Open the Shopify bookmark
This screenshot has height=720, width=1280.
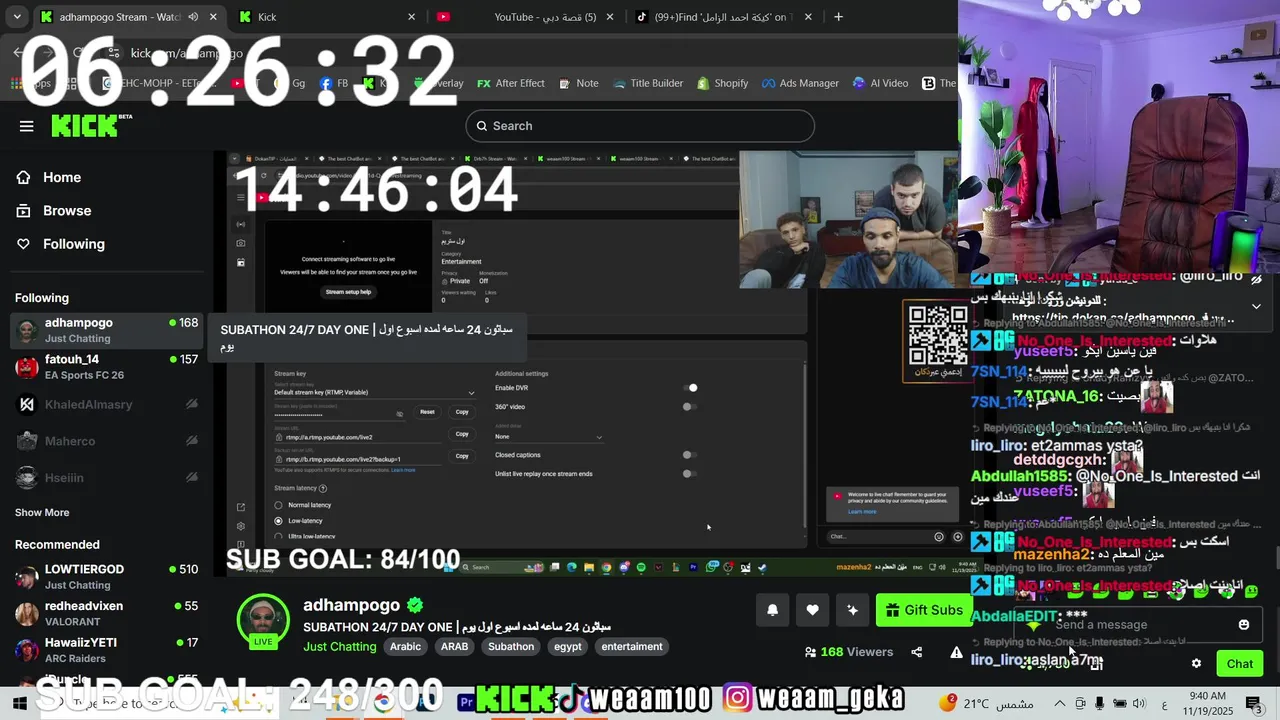click(722, 83)
